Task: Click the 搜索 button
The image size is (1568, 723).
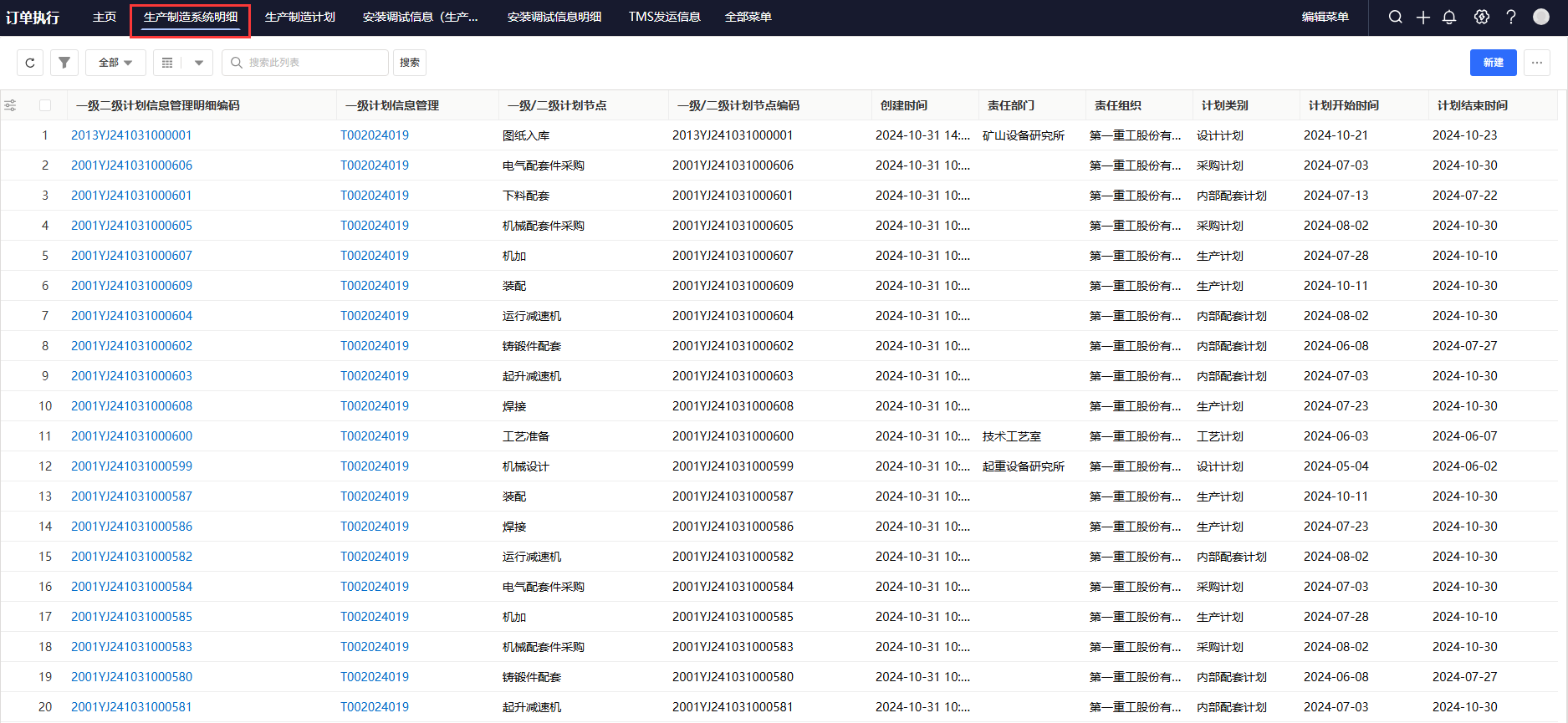Action: tap(410, 63)
